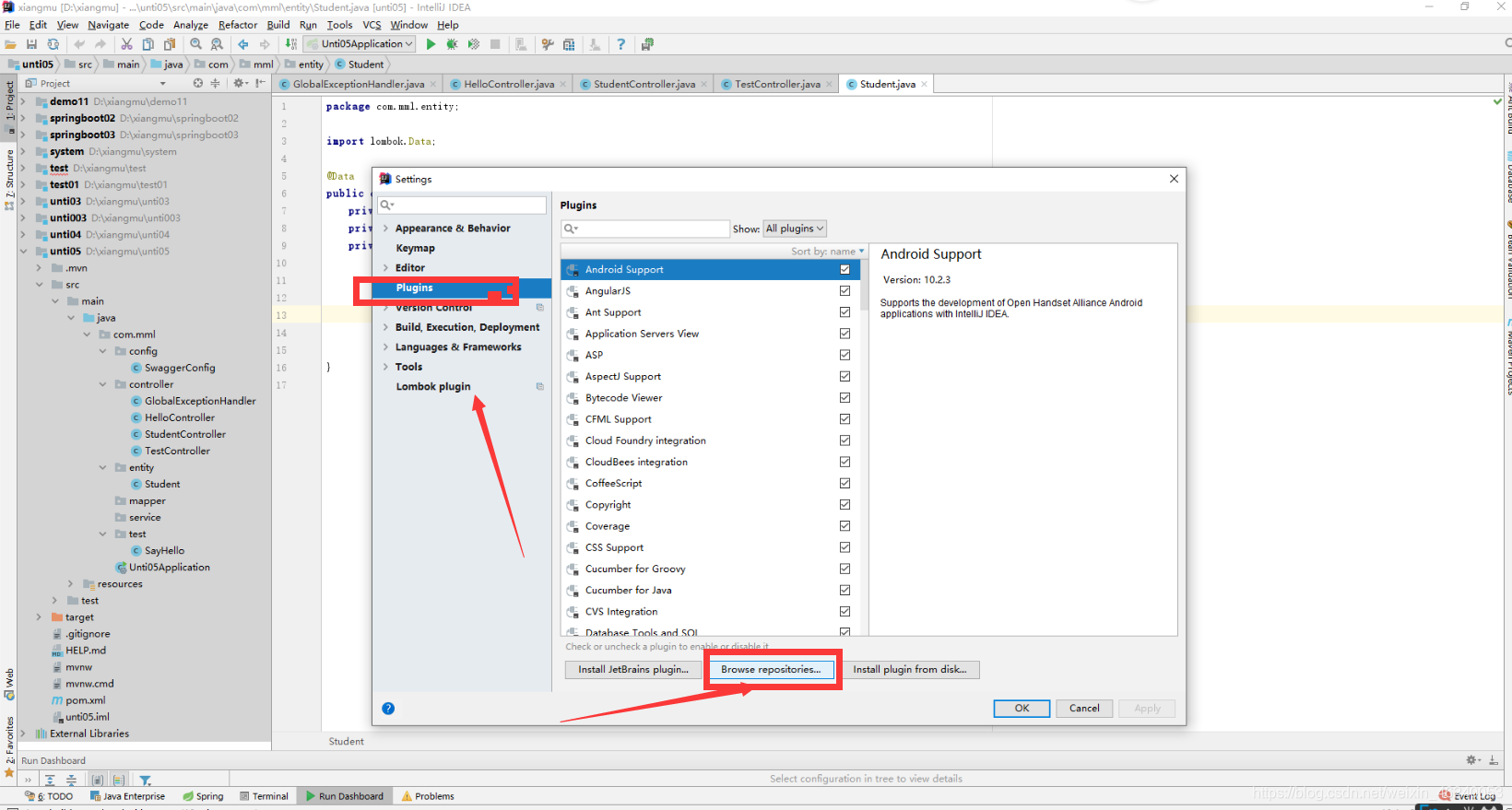The height and width of the screenshot is (810, 1512).
Task: Click Run with Coverage icon
Action: click(474, 44)
